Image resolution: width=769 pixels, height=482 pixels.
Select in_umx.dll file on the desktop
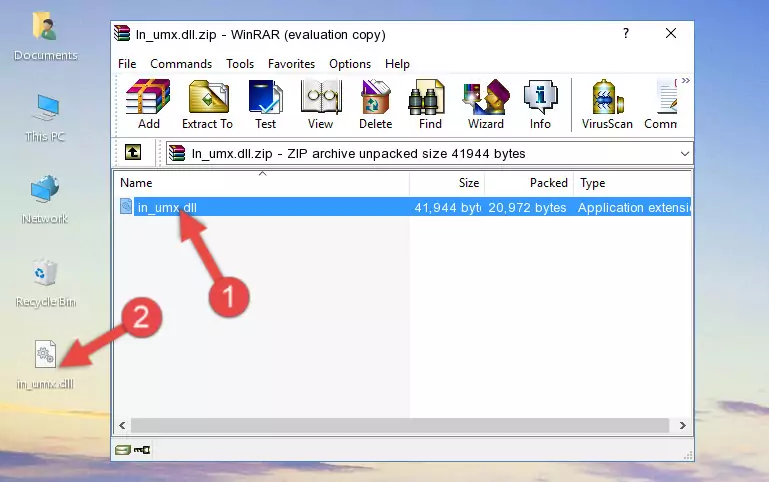pos(45,365)
